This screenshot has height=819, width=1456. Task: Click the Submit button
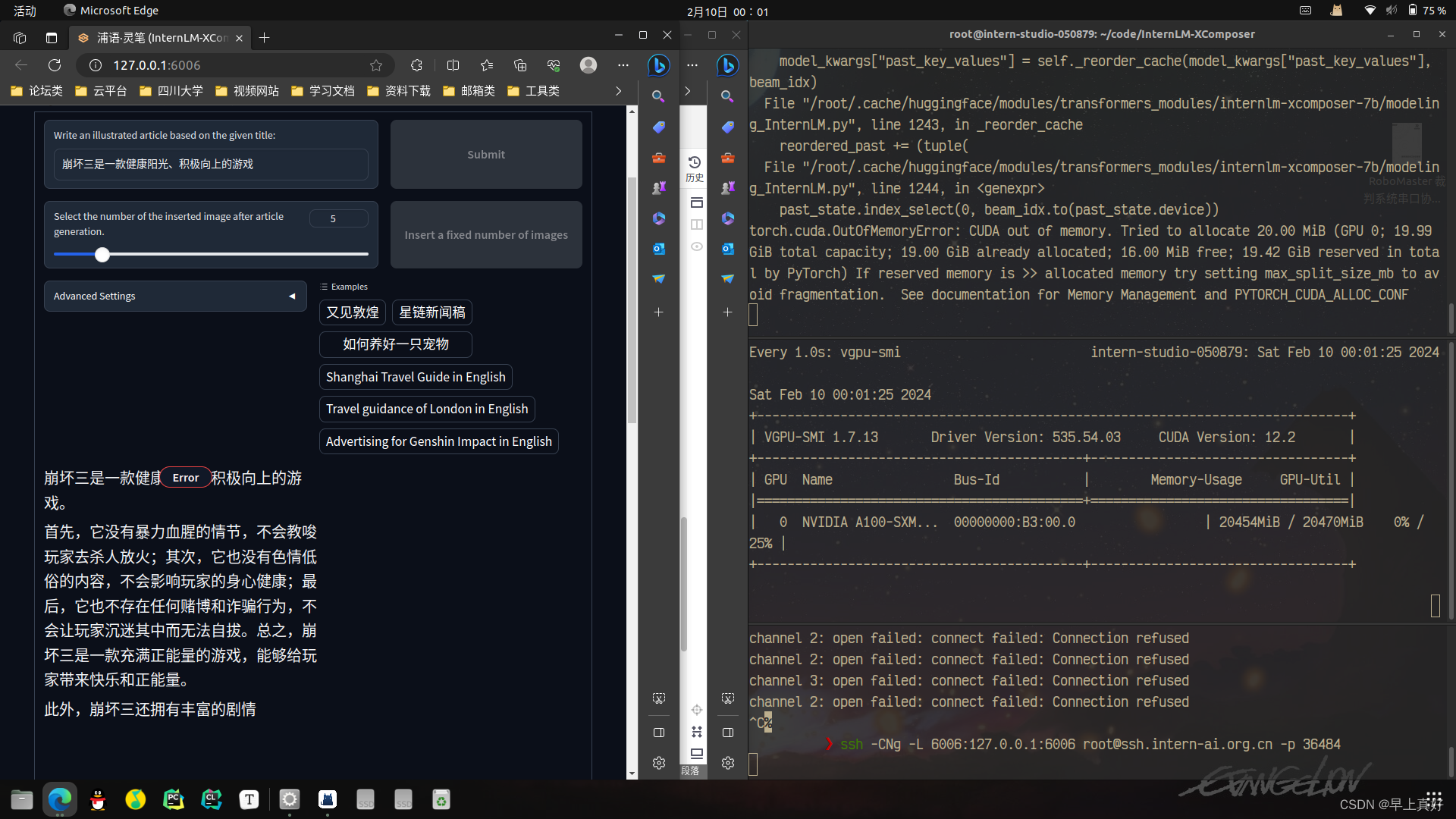[486, 154]
